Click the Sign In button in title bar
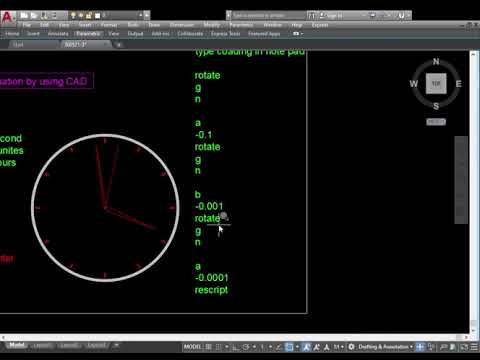 [331, 15]
